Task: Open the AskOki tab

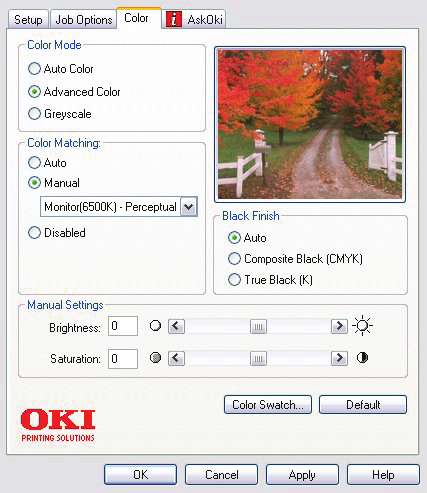Action: (x=194, y=19)
